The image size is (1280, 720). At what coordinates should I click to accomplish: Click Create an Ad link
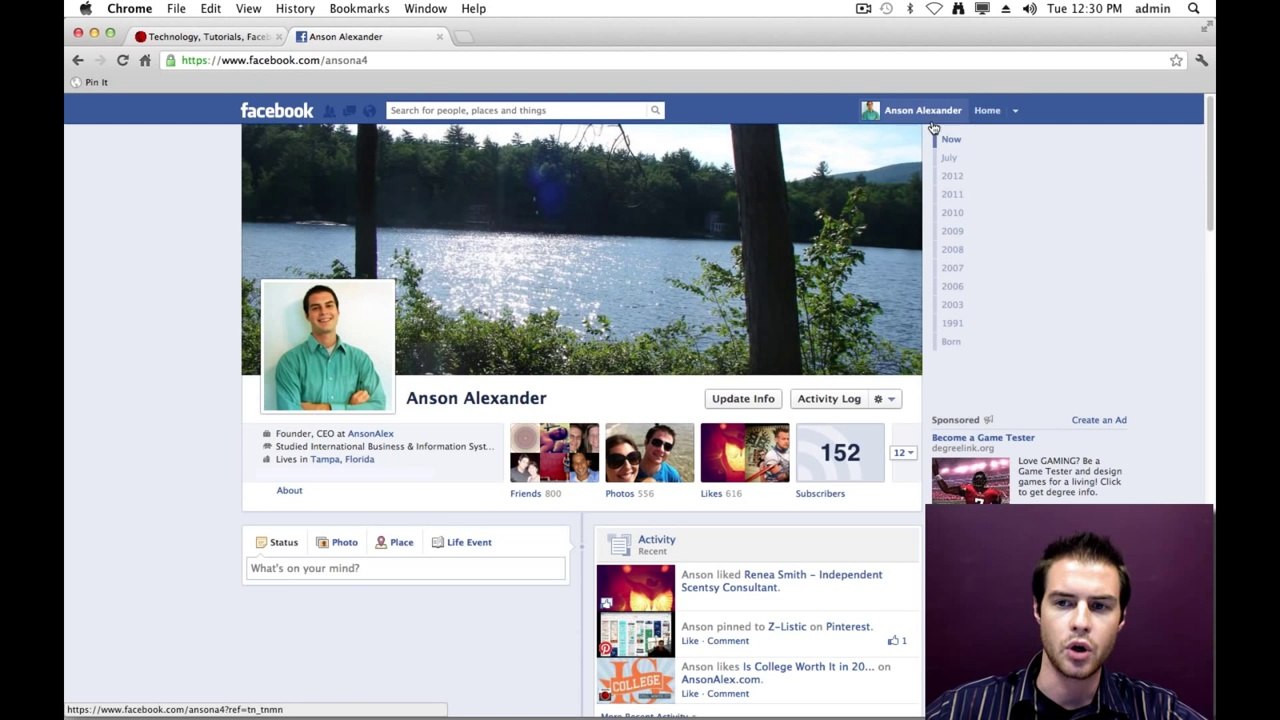tap(1099, 420)
